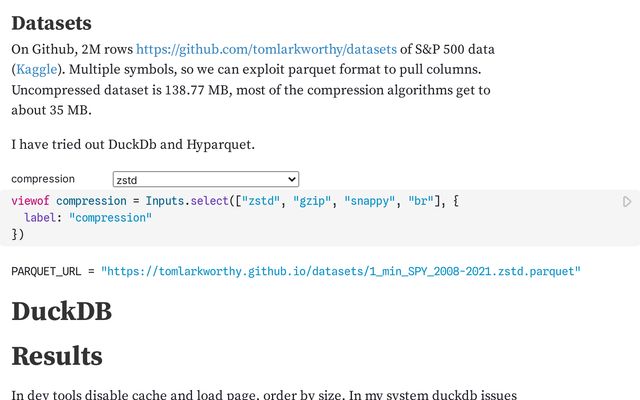Screen dimensions: 640x400
Task: Click the DuckDb and Hyparquet paragraph
Action: [x=133, y=144]
